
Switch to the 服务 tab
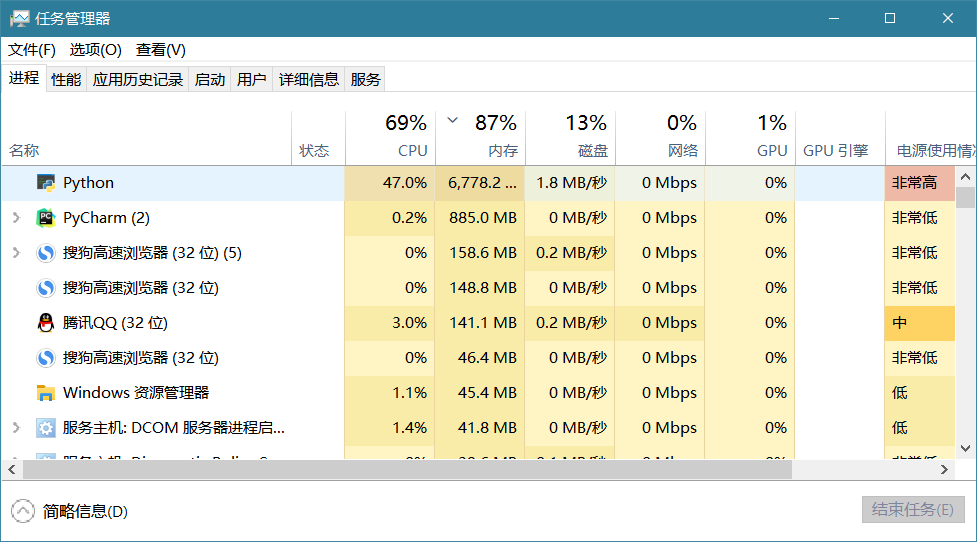point(365,80)
